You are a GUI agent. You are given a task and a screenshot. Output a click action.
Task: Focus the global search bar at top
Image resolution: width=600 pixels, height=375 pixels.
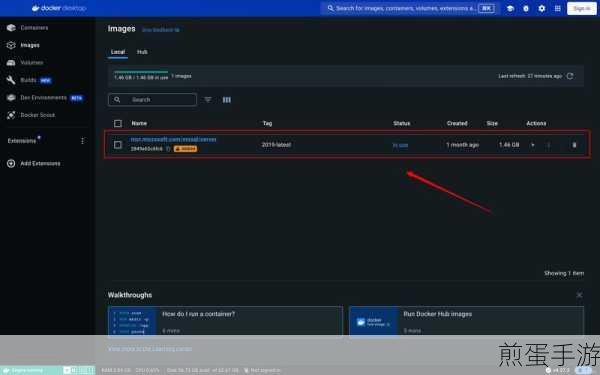410,8
